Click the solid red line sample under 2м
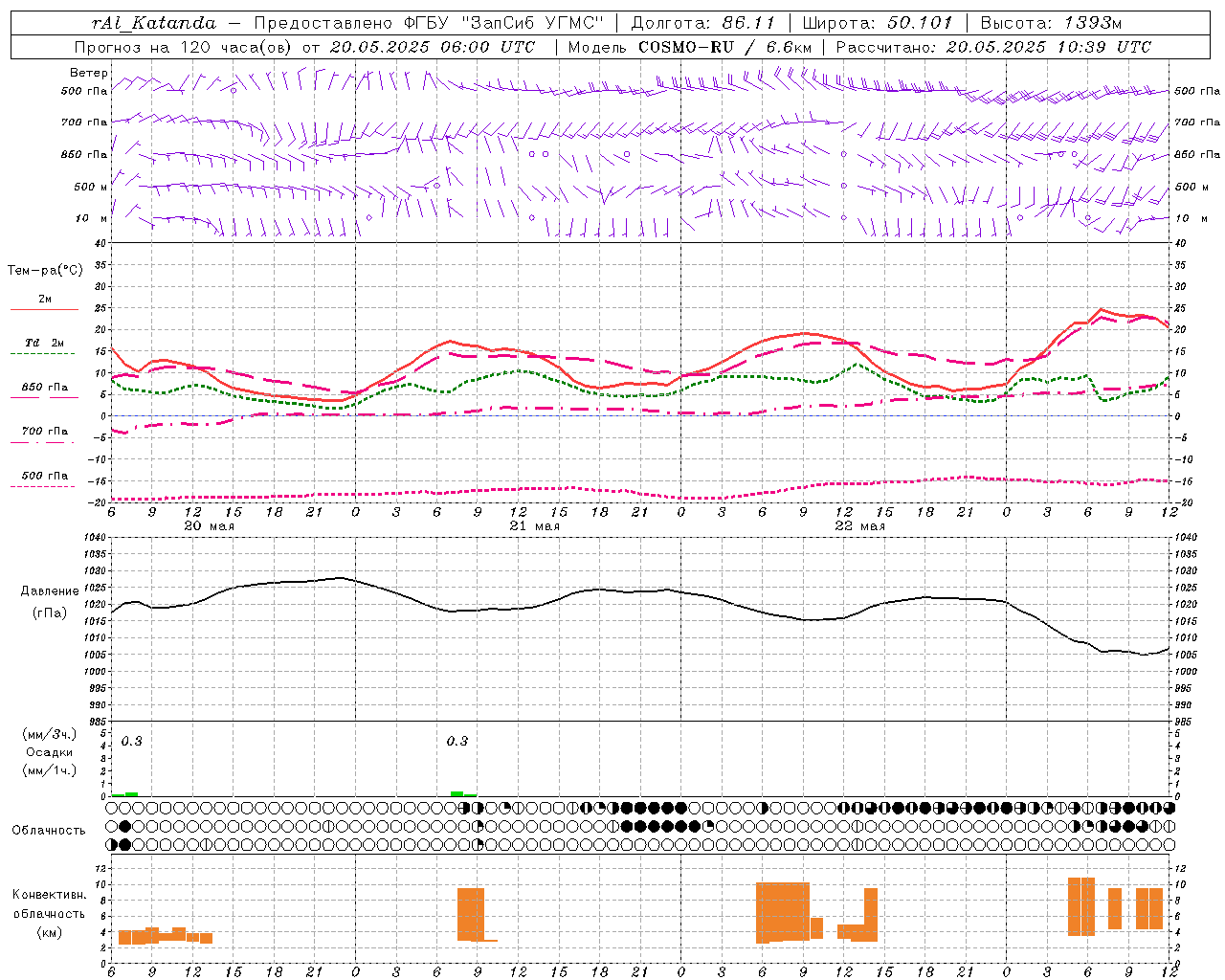Viewport: 1225px width, 980px height. click(44, 310)
